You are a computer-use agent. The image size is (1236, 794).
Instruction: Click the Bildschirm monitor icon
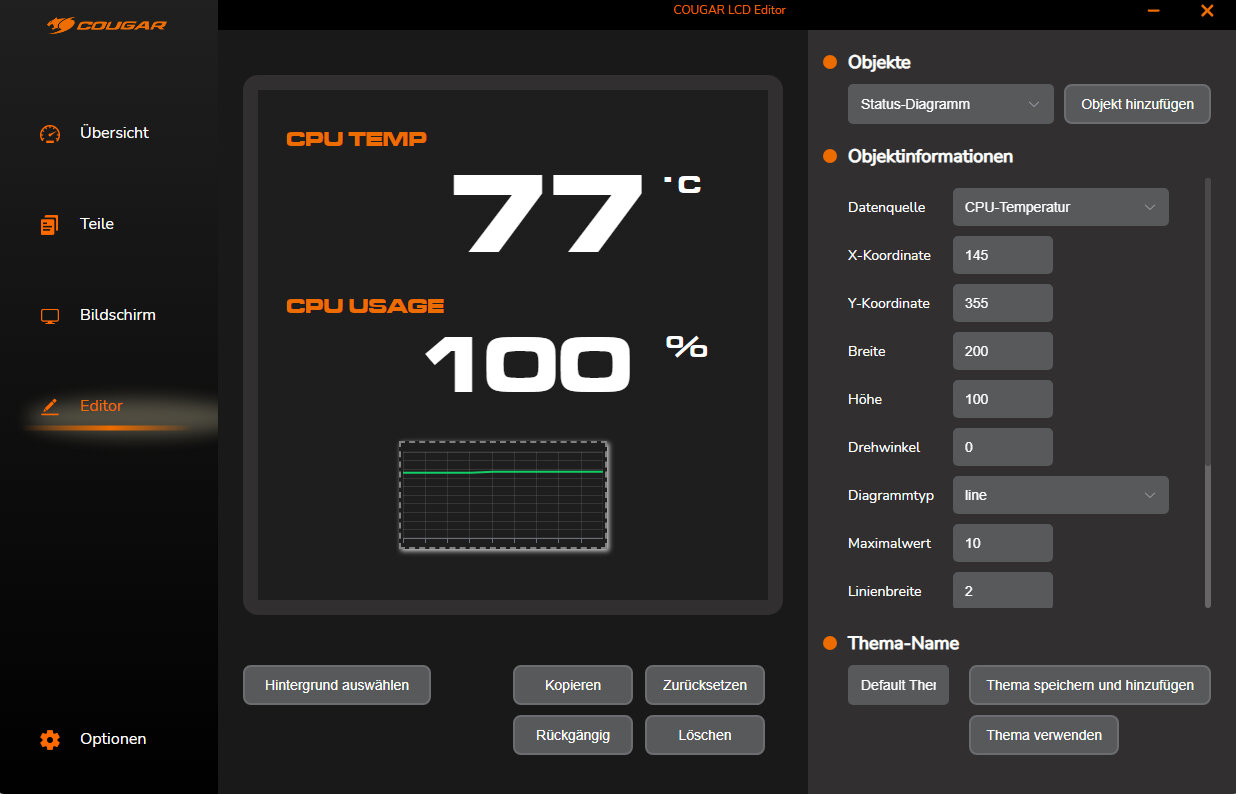pyautogui.click(x=50, y=316)
